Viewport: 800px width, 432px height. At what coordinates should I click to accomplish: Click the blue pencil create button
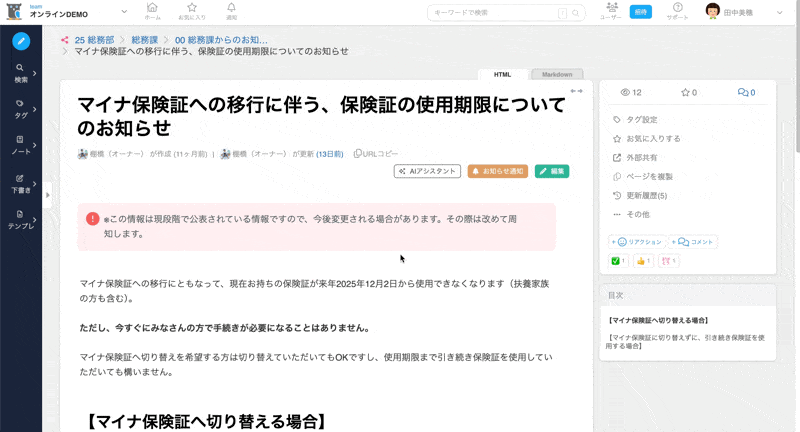[21, 41]
